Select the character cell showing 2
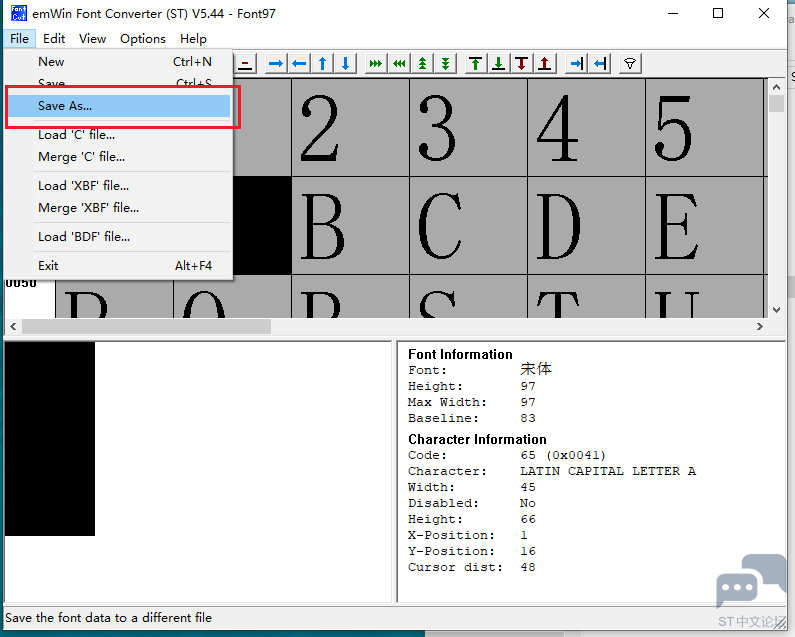Screen dimensions: 795x637 (x=350, y=127)
